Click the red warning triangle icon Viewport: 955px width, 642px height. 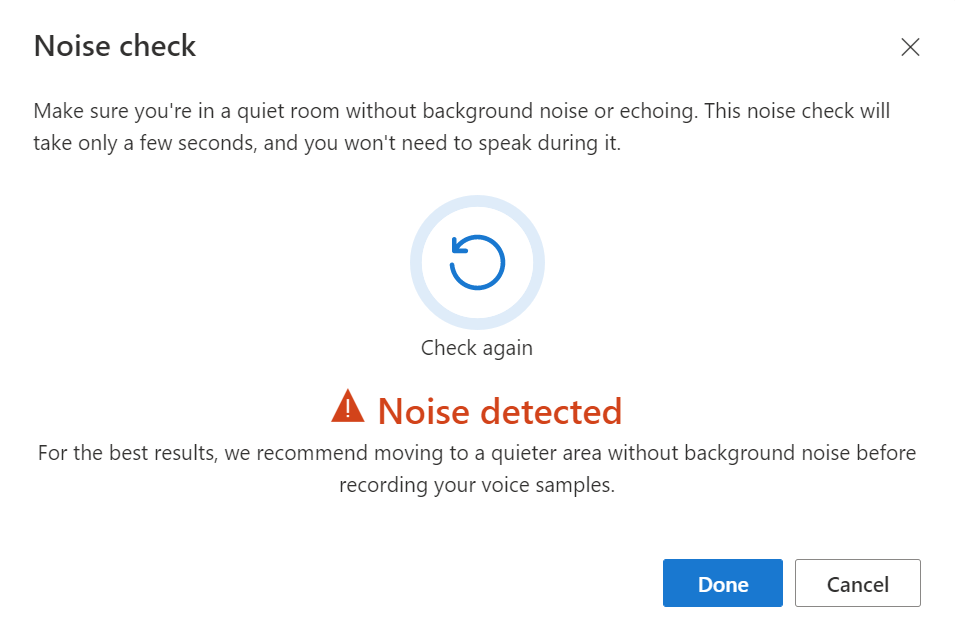click(348, 406)
